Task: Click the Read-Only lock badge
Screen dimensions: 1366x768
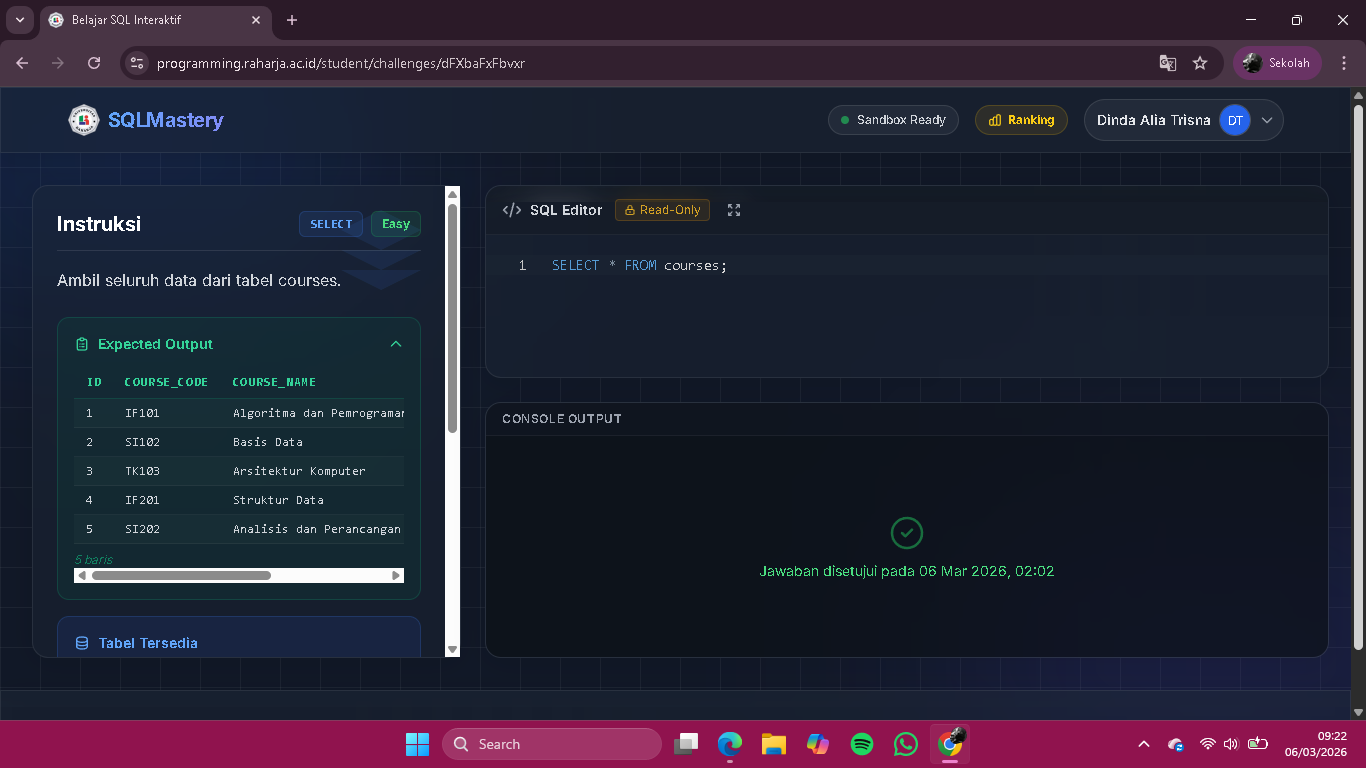Action: click(662, 210)
